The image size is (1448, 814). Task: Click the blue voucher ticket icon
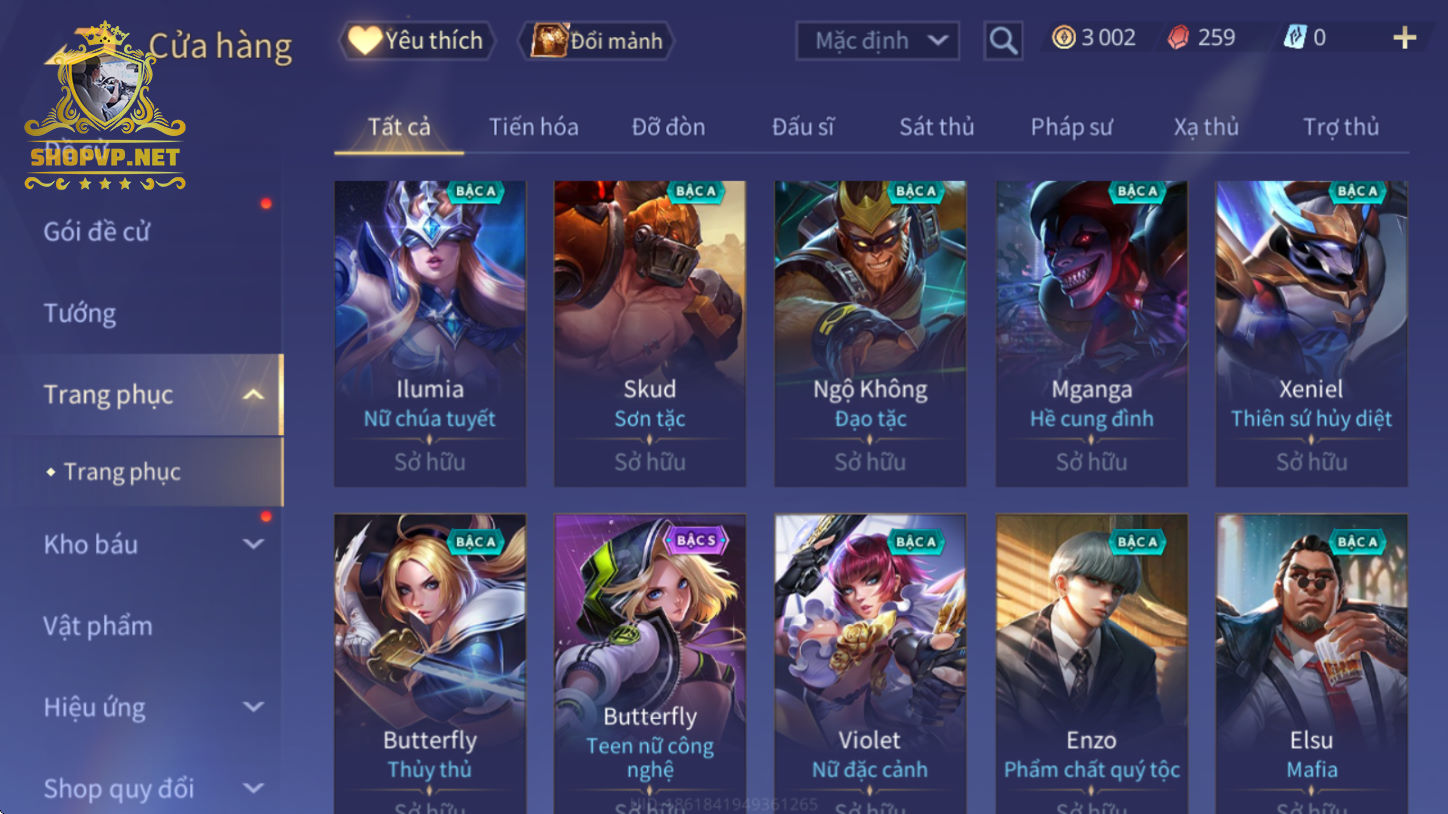1295,38
